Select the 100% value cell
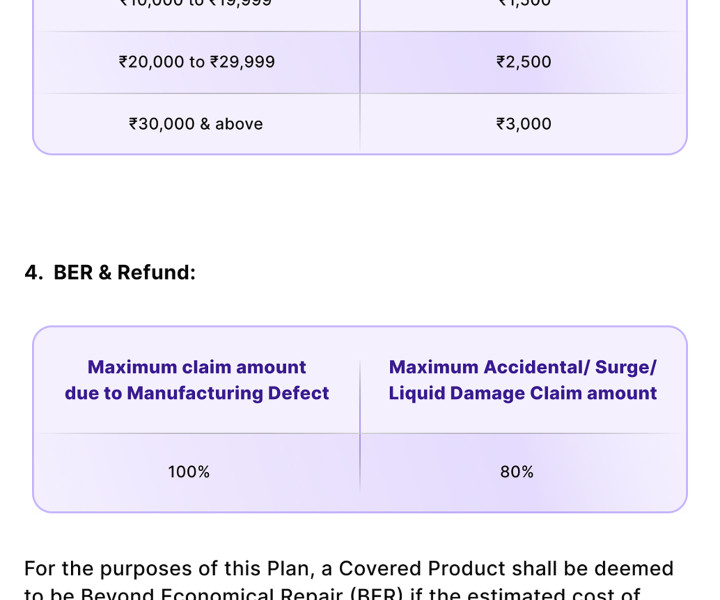The height and width of the screenshot is (600, 720). point(189,472)
